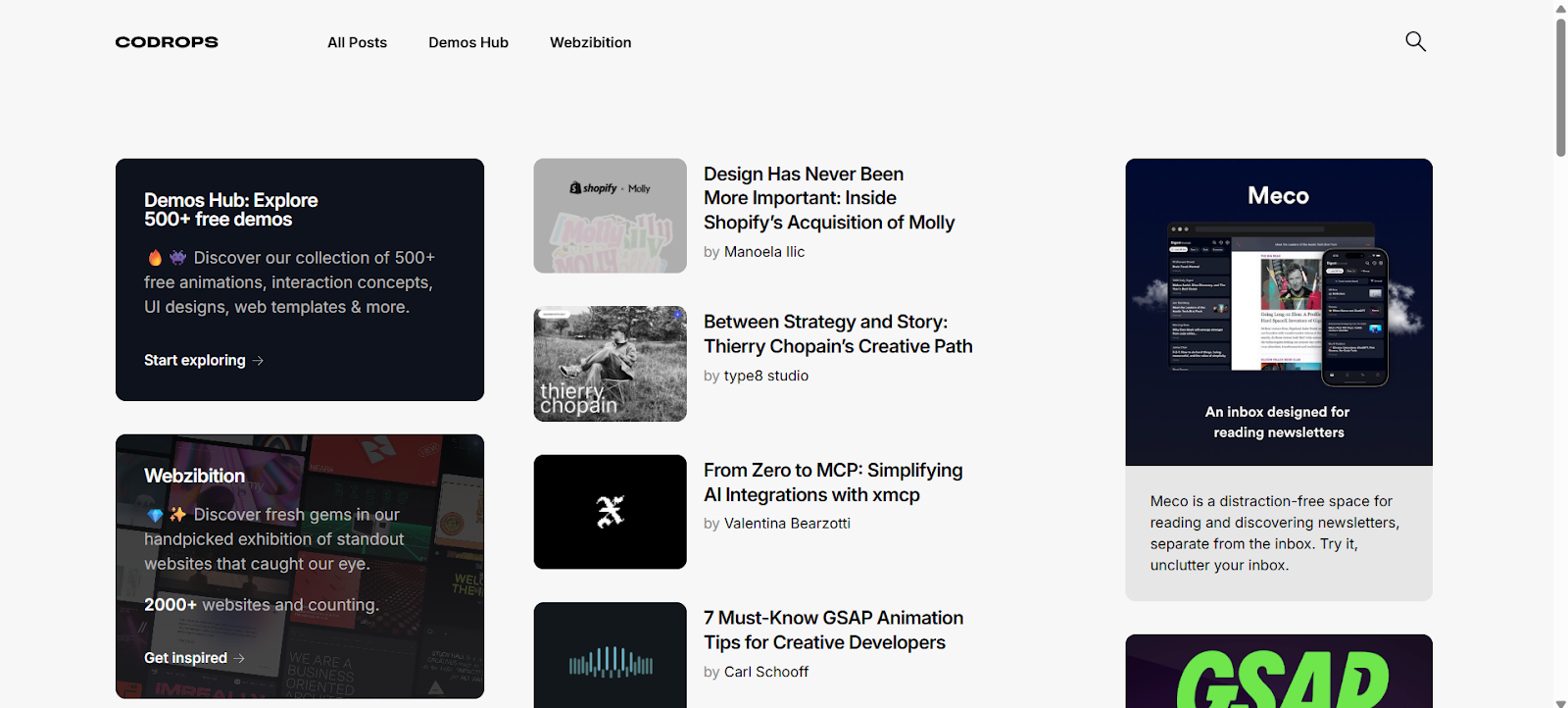Click the fire emoji in Demos Hub card

coord(155,258)
